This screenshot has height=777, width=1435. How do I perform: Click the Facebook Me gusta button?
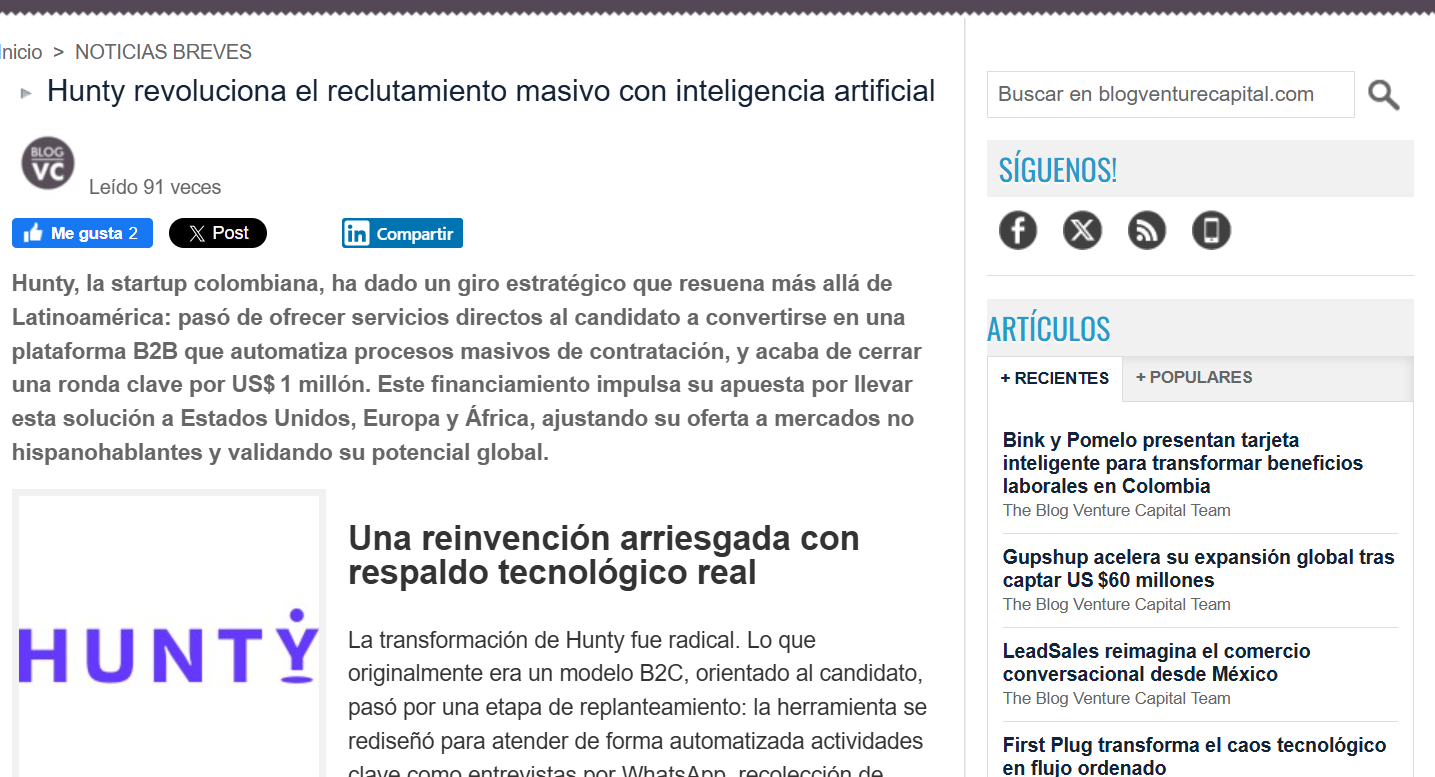pyautogui.click(x=82, y=233)
